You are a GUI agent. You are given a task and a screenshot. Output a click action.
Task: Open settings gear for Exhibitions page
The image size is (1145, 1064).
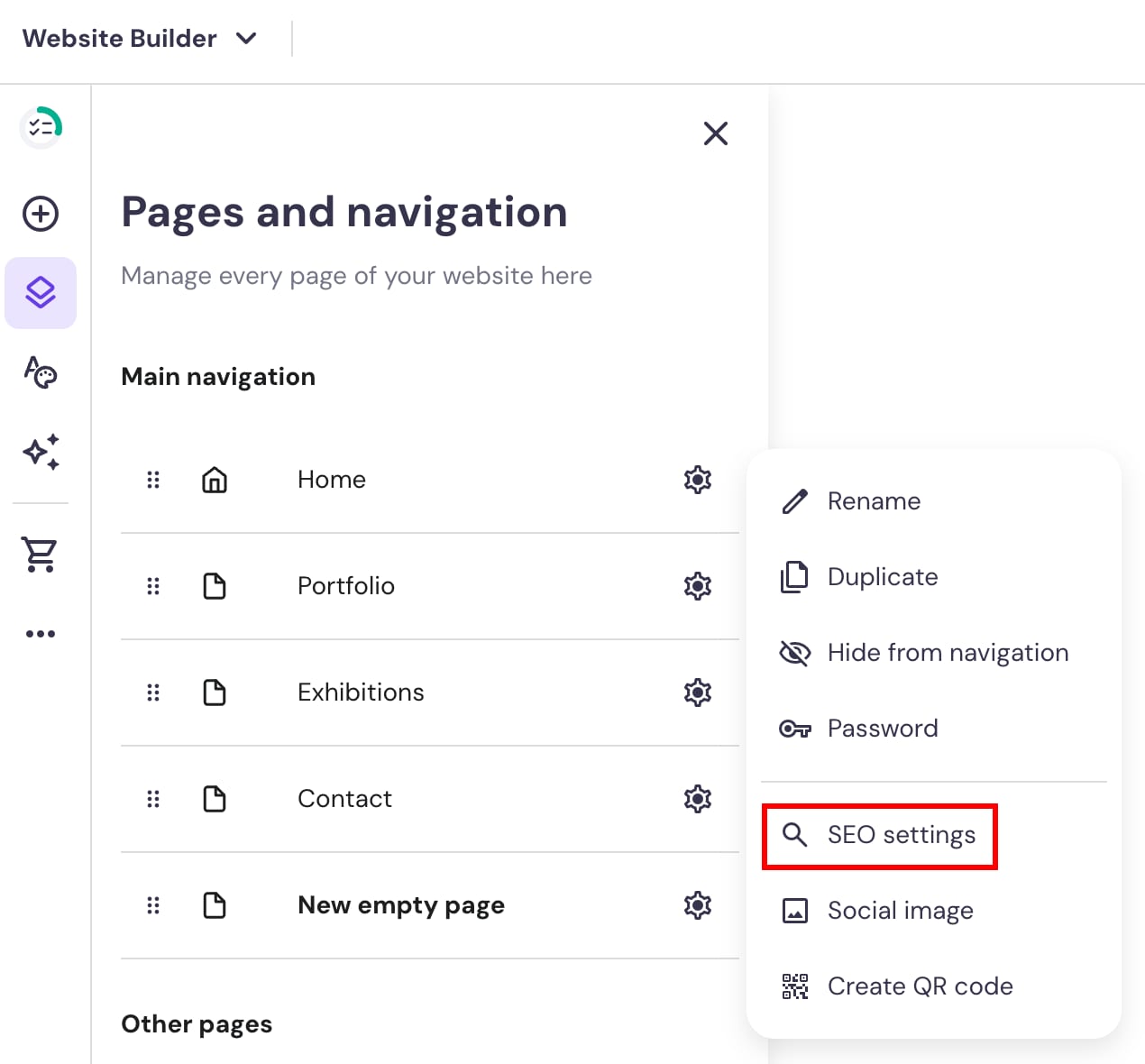coord(697,693)
